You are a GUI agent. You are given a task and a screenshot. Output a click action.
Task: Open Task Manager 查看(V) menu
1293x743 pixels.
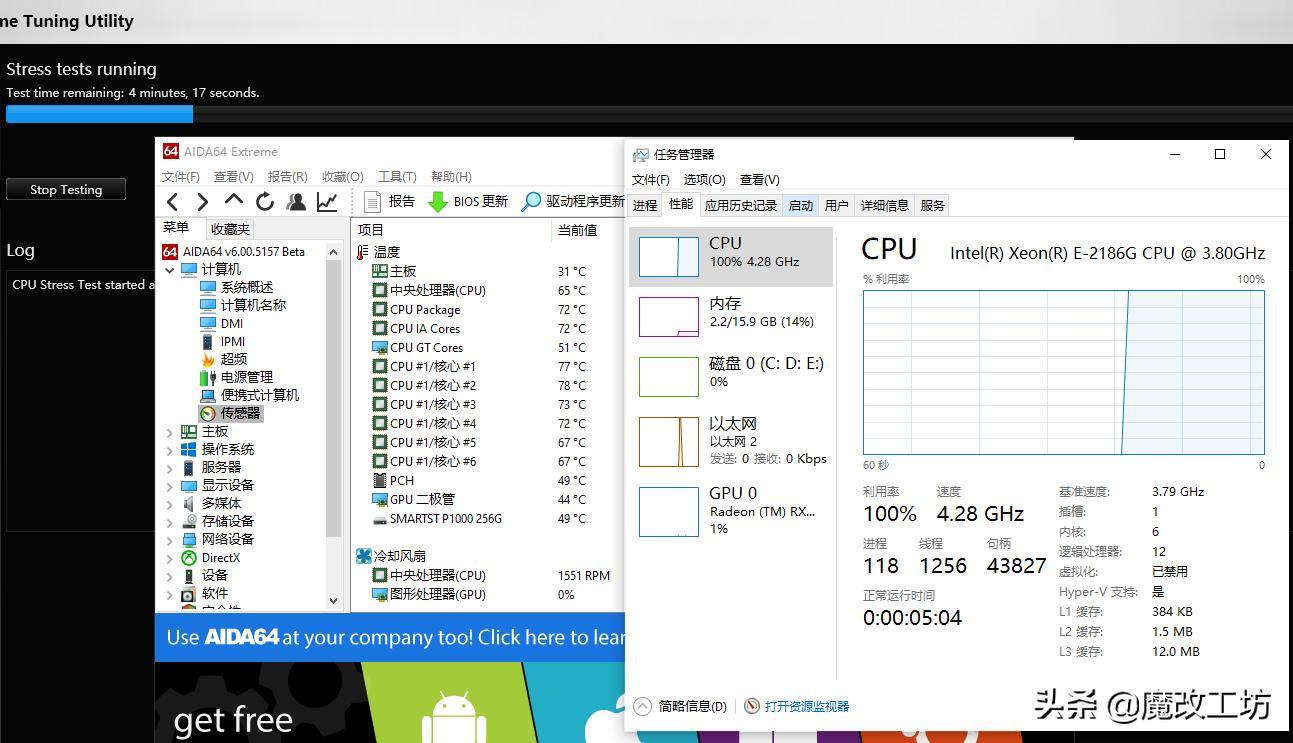click(759, 180)
